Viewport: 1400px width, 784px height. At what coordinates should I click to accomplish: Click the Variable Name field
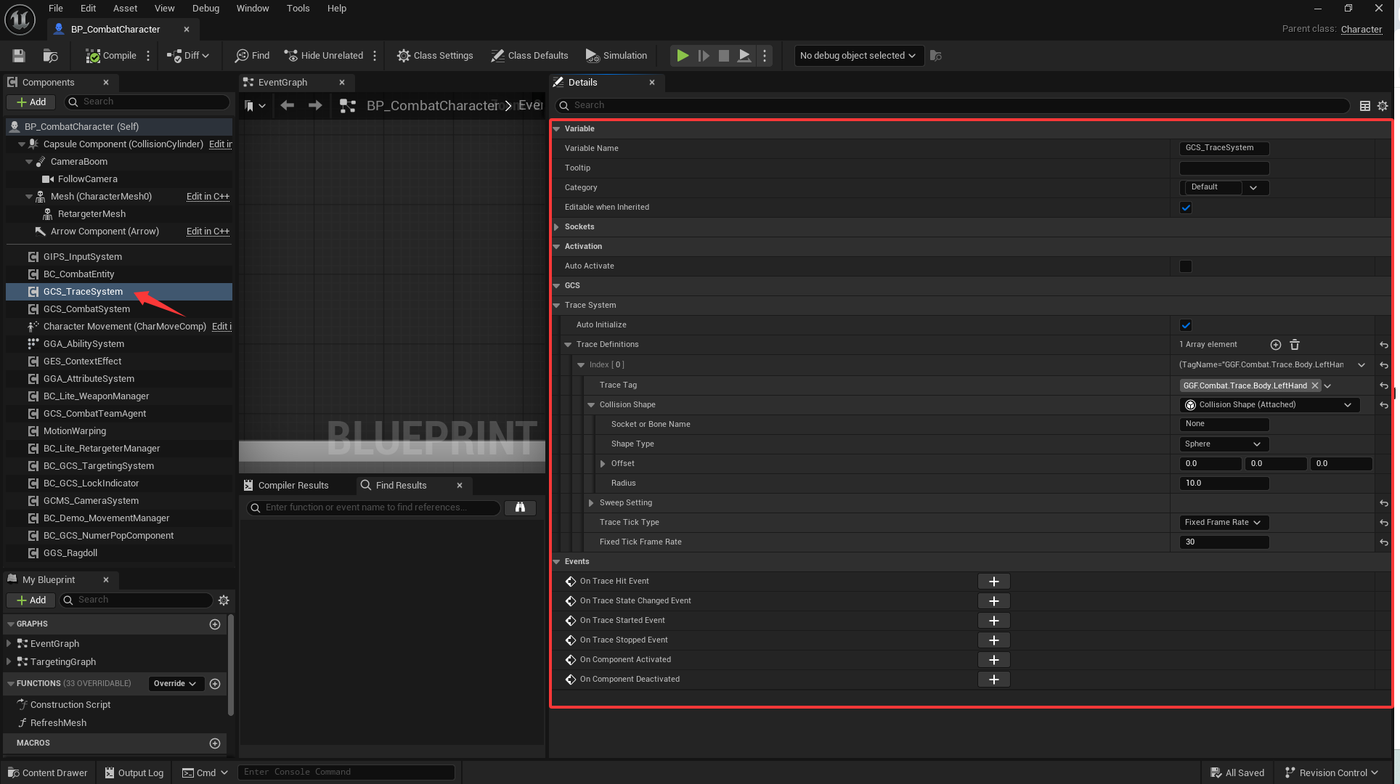[x=1224, y=148]
